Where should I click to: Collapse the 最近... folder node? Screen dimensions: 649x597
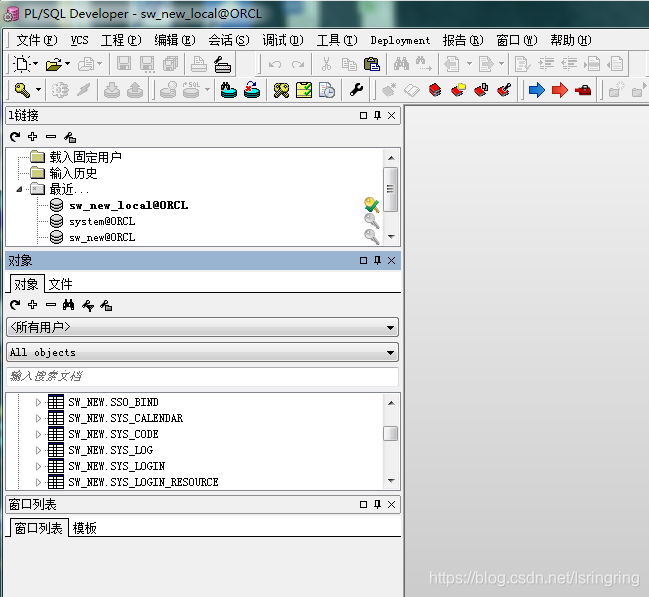point(19,189)
